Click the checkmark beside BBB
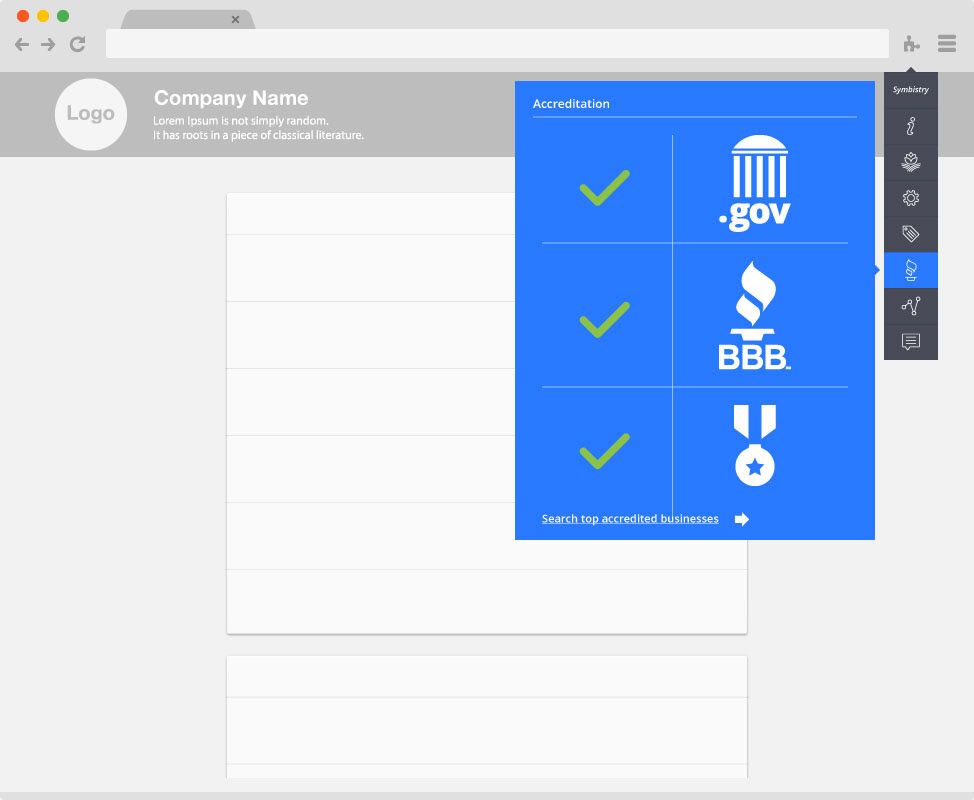This screenshot has height=800, width=974. [x=604, y=320]
